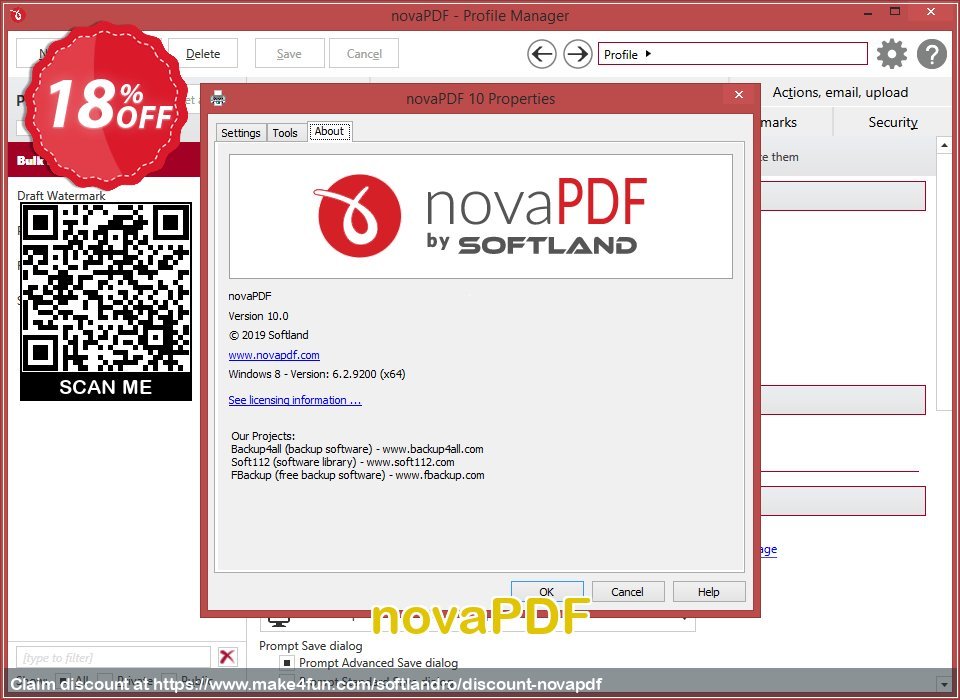Switch to the Tools tab
The width and height of the screenshot is (960, 700).
pos(285,132)
